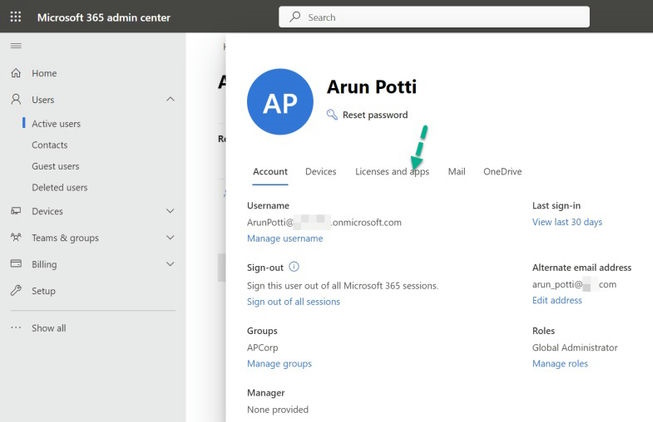Click View last 30 days link
Screen dimensions: 653x422
click(x=567, y=222)
